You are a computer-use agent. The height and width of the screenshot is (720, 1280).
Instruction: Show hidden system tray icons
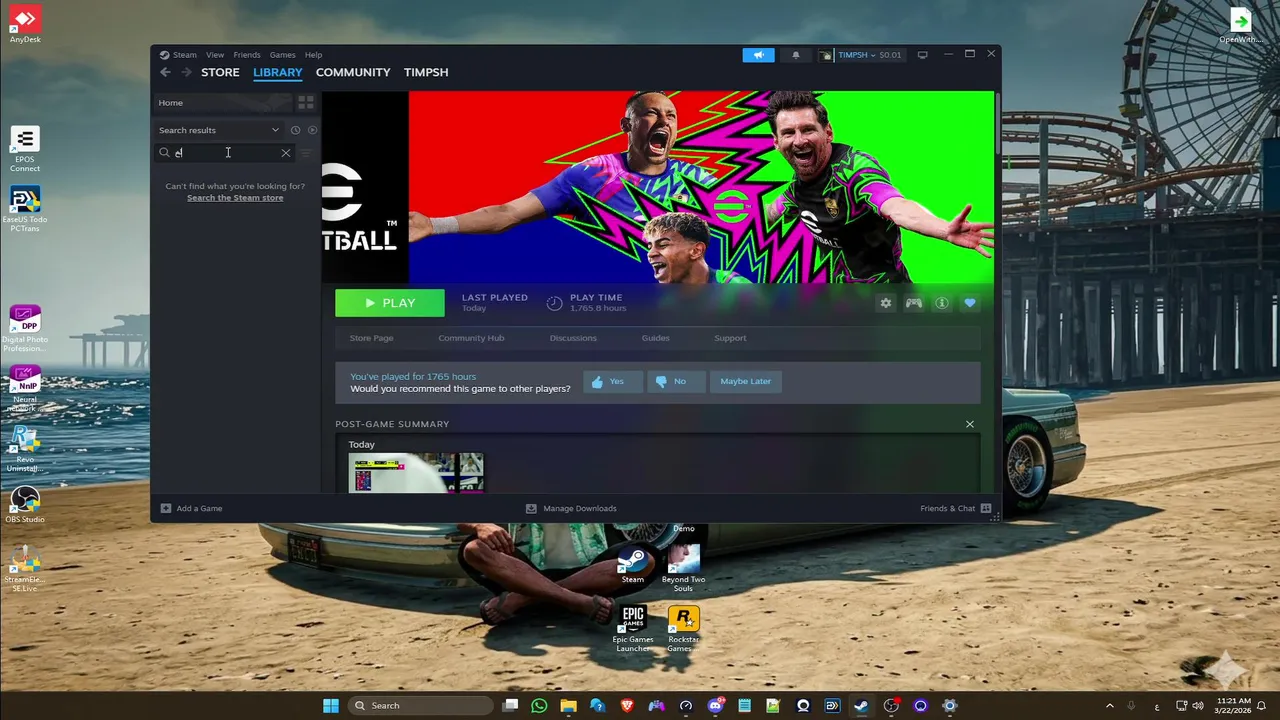[x=1109, y=705]
